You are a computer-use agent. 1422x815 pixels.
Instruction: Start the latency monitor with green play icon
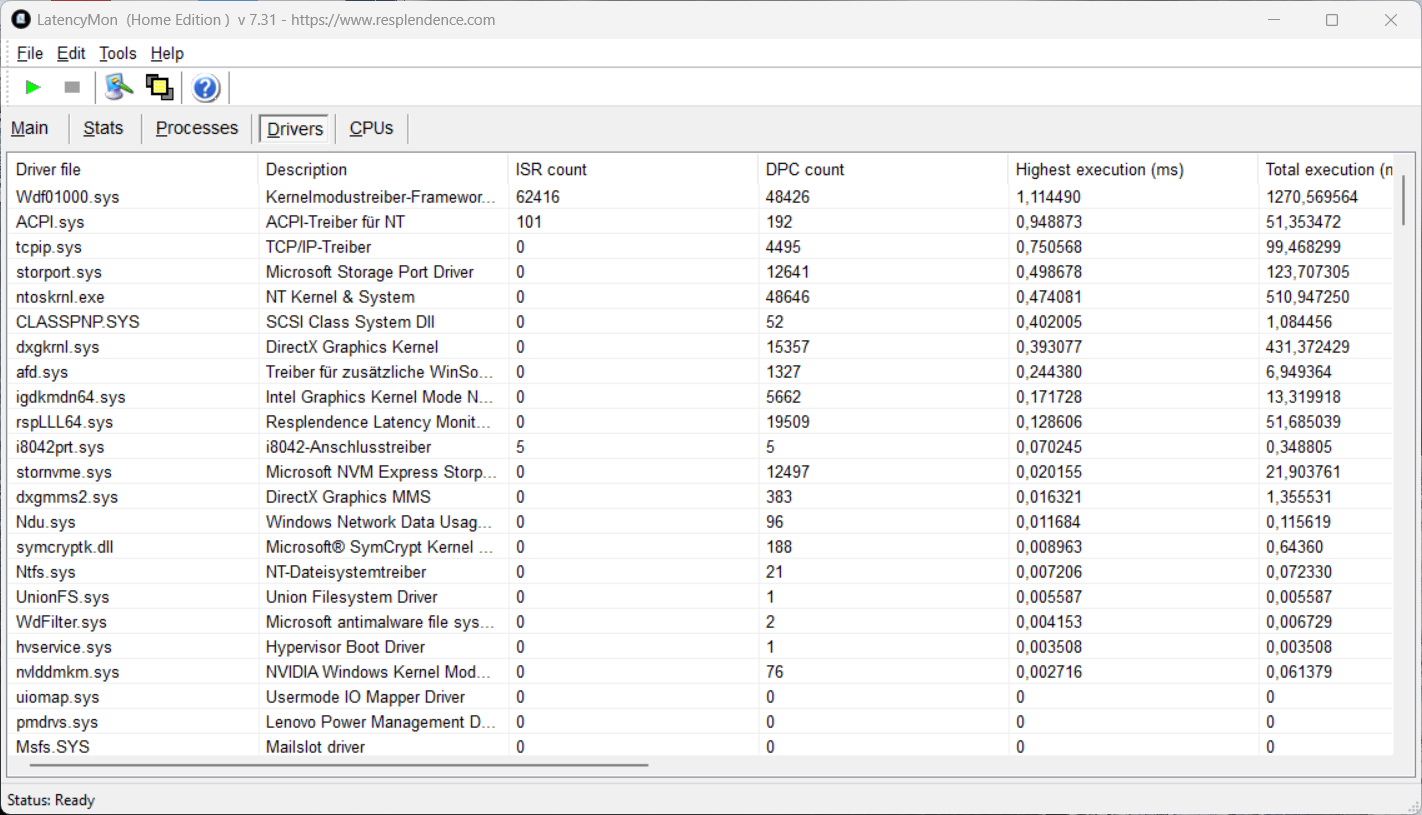[33, 88]
